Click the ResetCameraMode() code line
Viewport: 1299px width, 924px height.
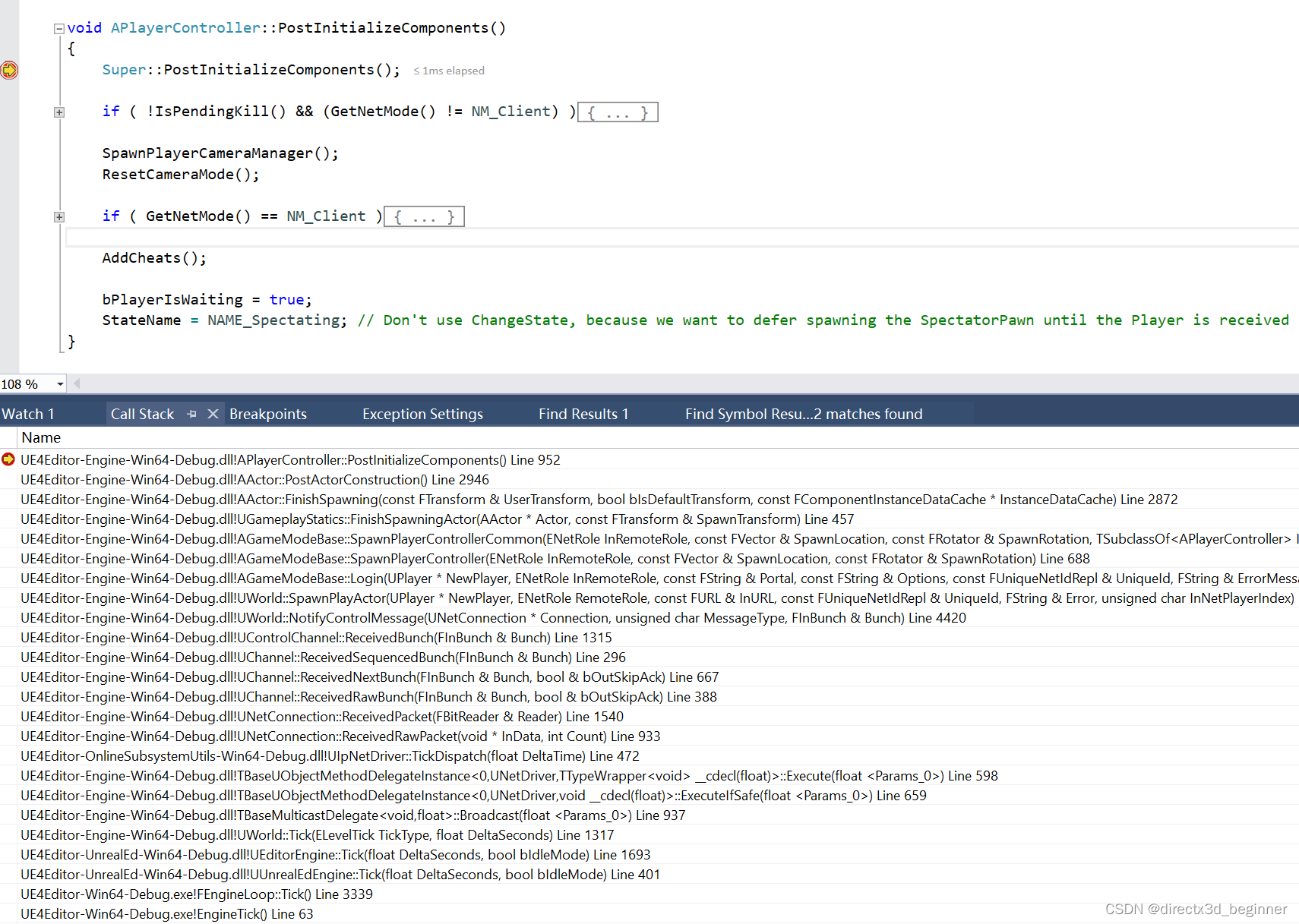pyautogui.click(x=181, y=175)
